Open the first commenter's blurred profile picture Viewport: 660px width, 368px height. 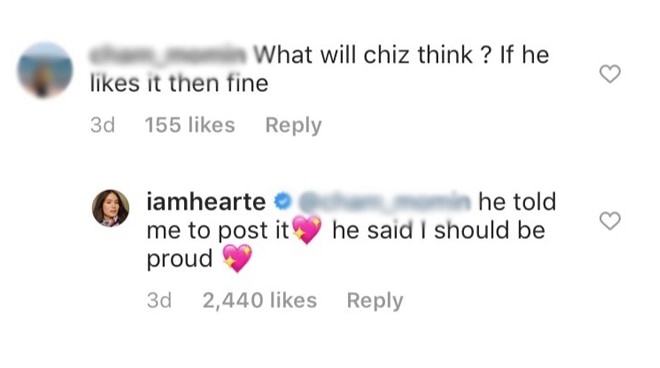45,70
